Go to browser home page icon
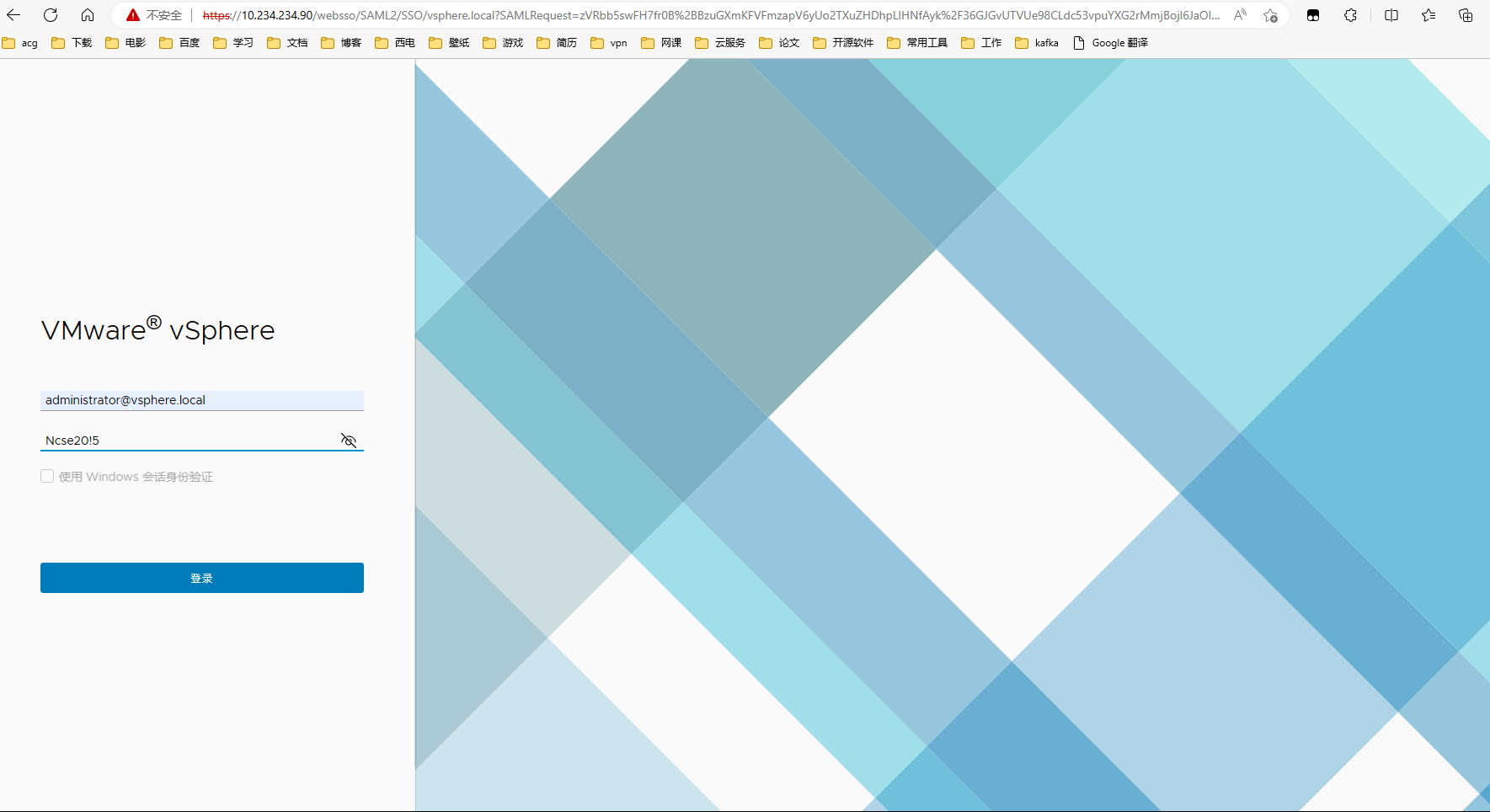This screenshot has height=812, width=1490. [x=88, y=15]
